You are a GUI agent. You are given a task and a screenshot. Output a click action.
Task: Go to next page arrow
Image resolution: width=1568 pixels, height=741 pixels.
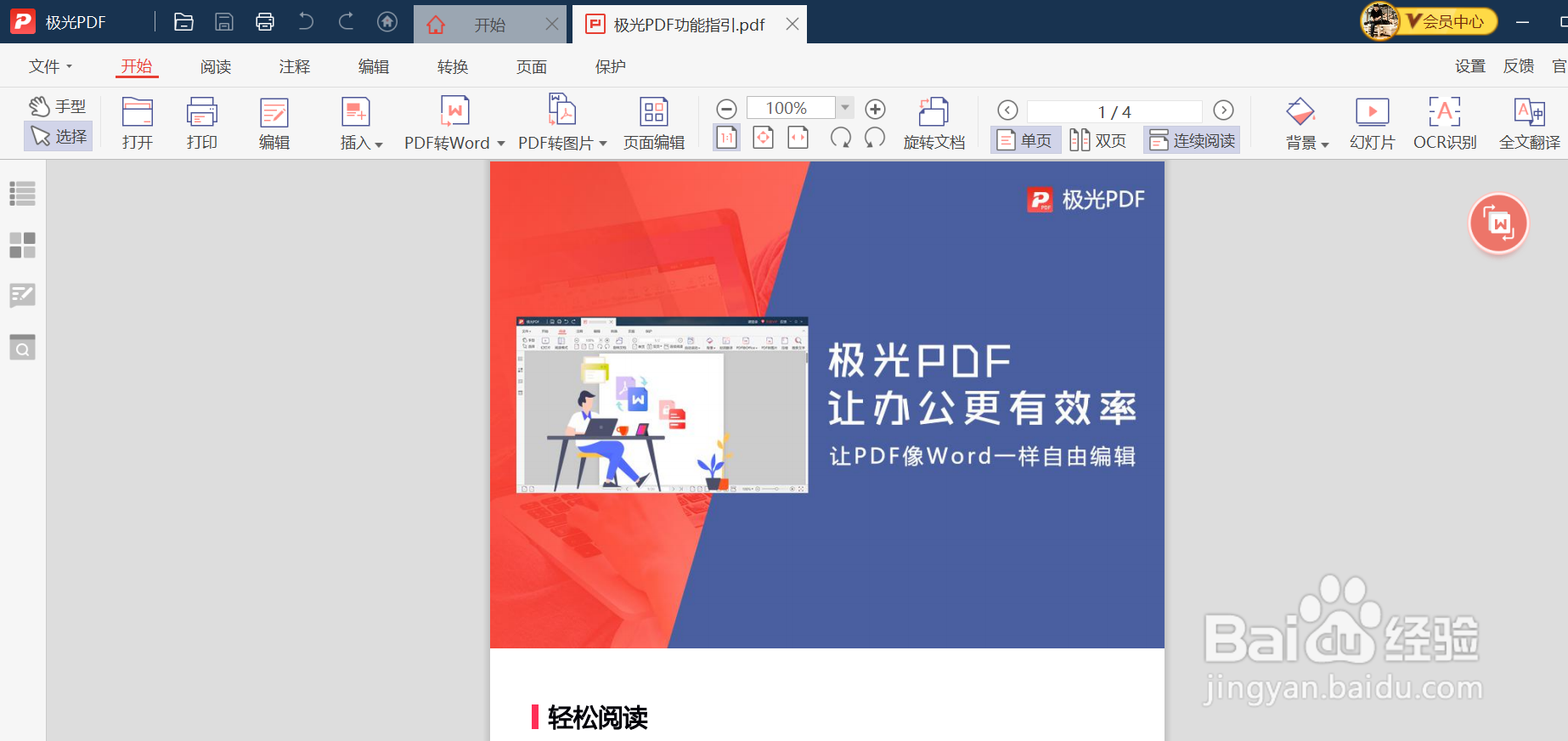click(1223, 110)
